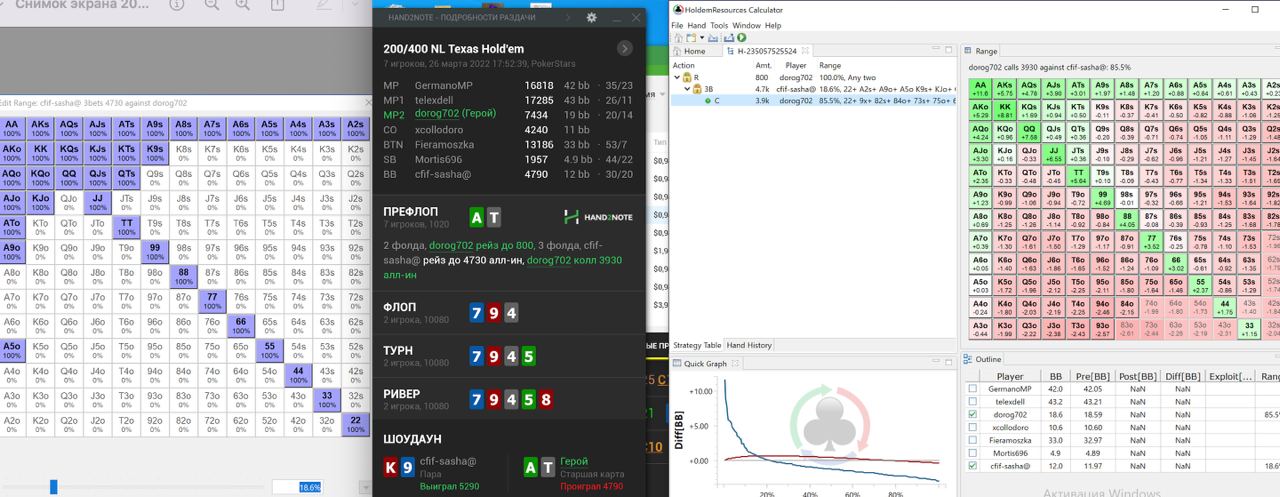
Task: Toggle the Mortis696 checkbox in Outline
Action: click(972, 453)
